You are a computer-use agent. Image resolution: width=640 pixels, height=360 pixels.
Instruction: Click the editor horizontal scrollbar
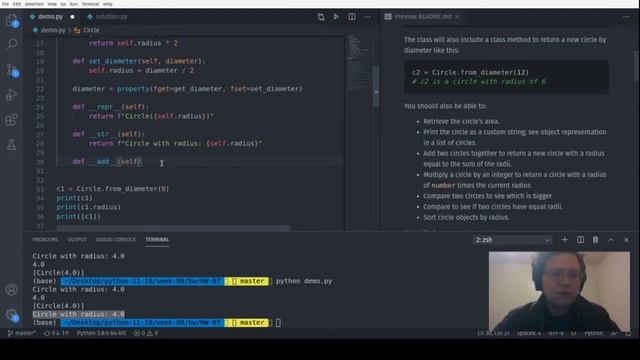click(x=173, y=228)
